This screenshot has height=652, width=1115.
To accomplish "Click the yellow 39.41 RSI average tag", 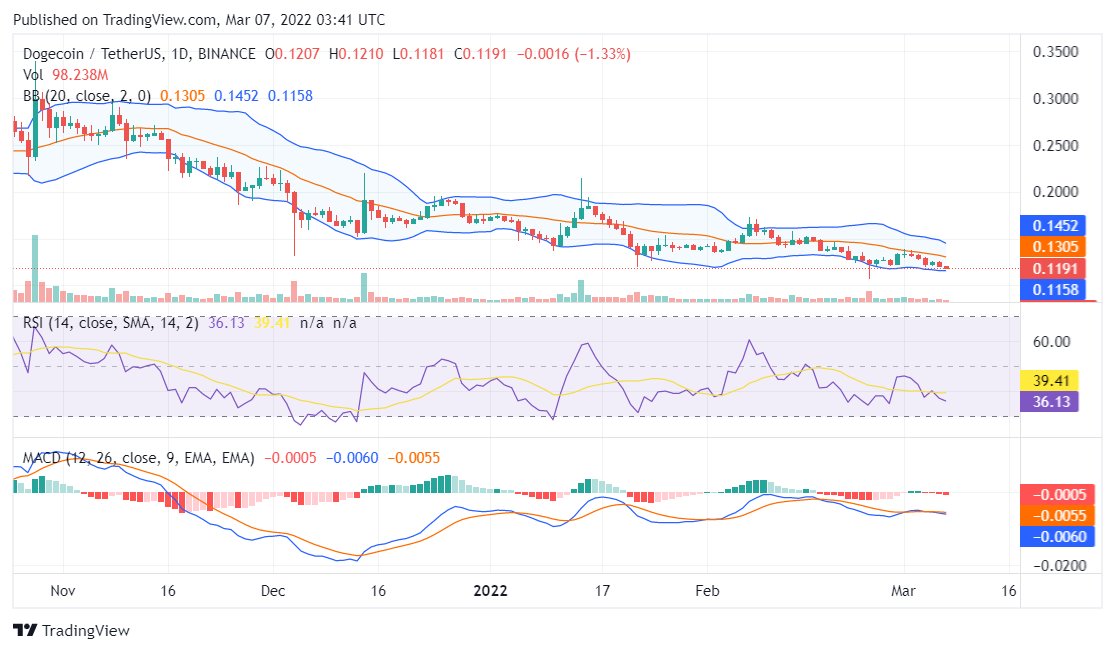I will point(1056,380).
